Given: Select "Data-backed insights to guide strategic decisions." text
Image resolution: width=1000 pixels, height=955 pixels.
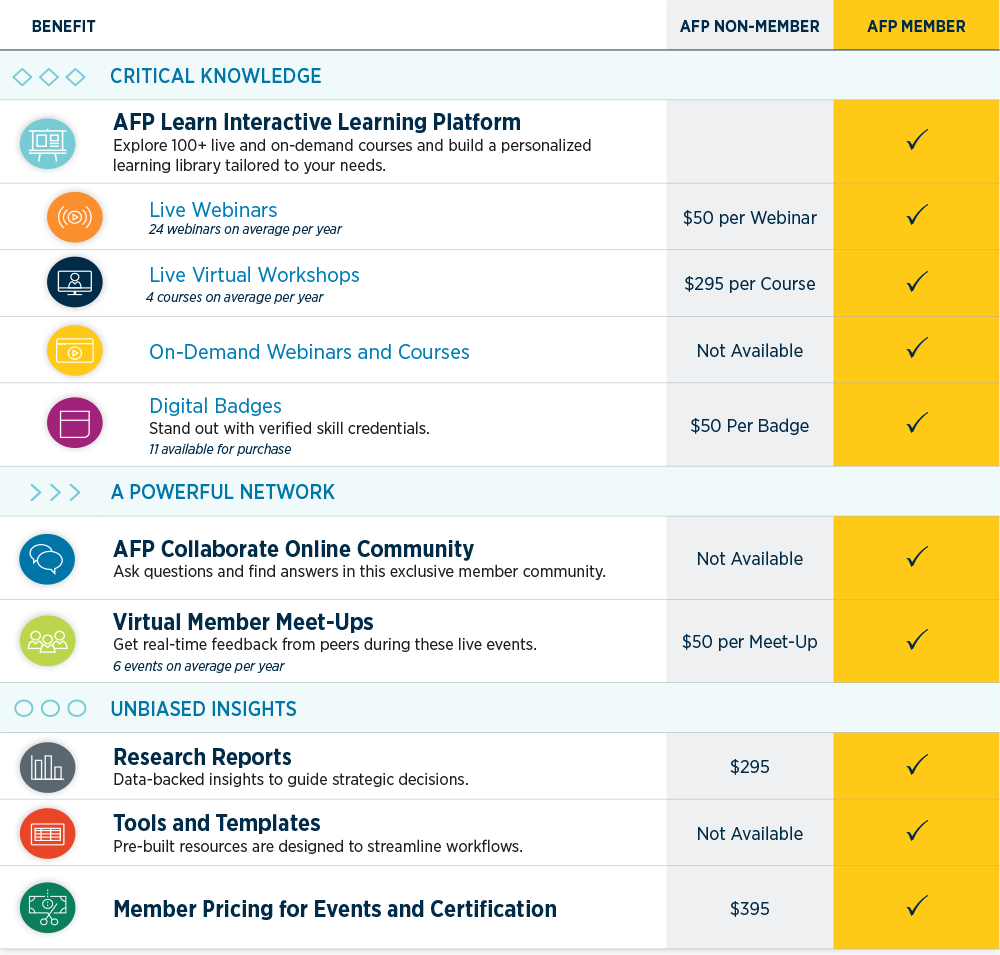Looking at the screenshot, I should [x=291, y=780].
